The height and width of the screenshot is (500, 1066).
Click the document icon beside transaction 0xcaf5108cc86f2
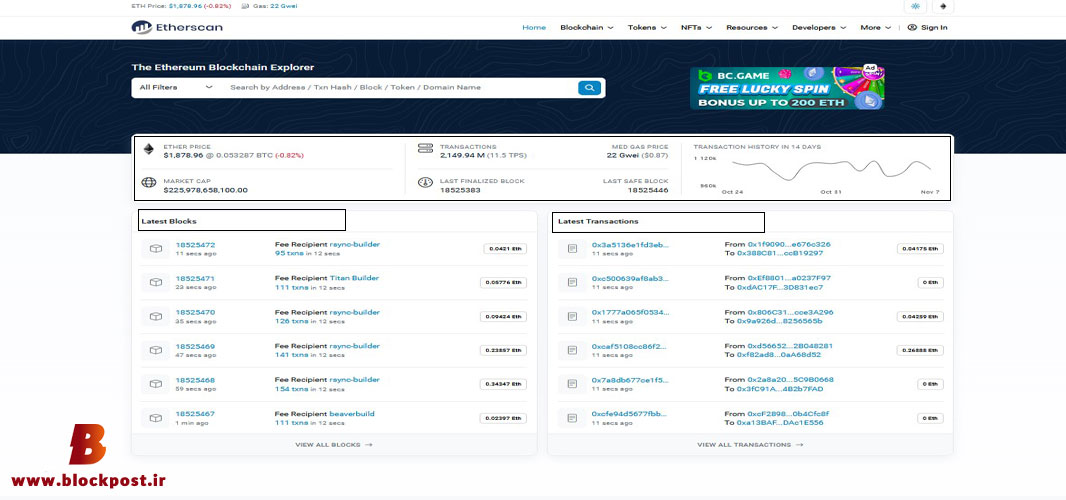572,350
